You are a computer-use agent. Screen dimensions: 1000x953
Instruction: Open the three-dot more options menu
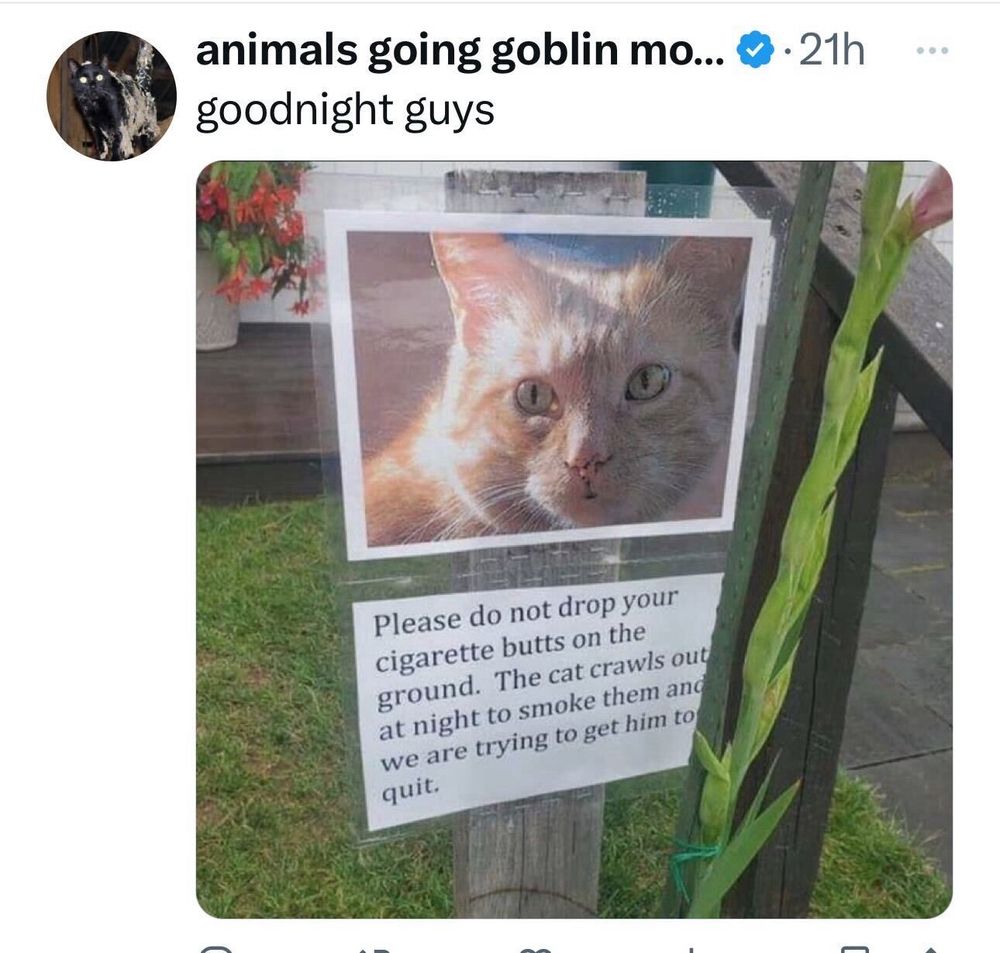(x=932, y=50)
